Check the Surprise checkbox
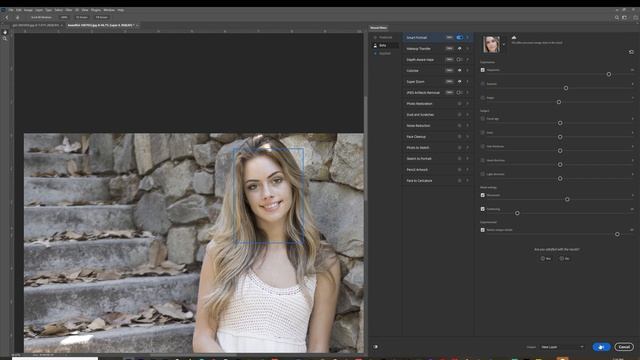 (482, 84)
